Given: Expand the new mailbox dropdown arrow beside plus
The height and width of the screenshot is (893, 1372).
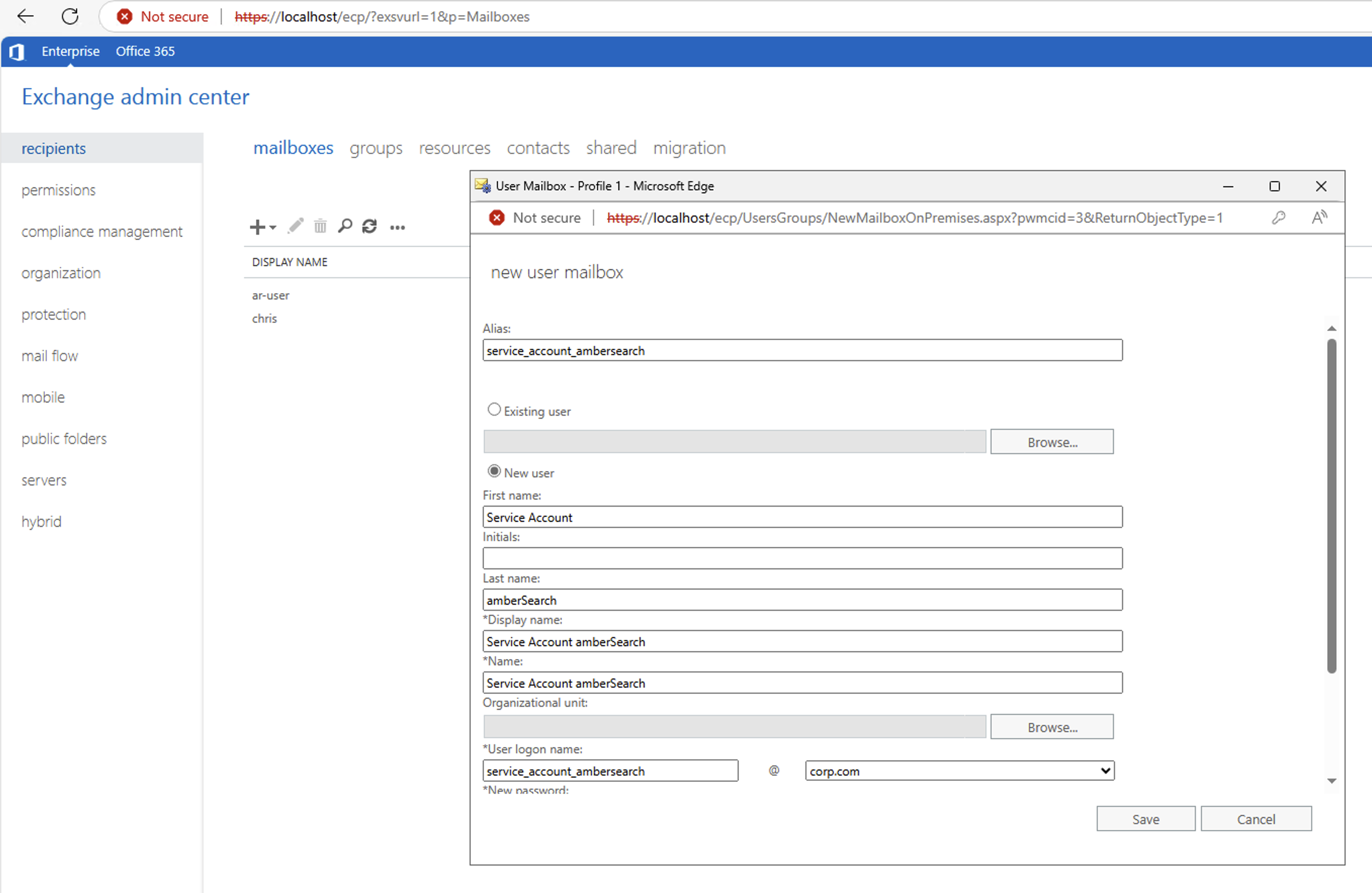Looking at the screenshot, I should [273, 228].
